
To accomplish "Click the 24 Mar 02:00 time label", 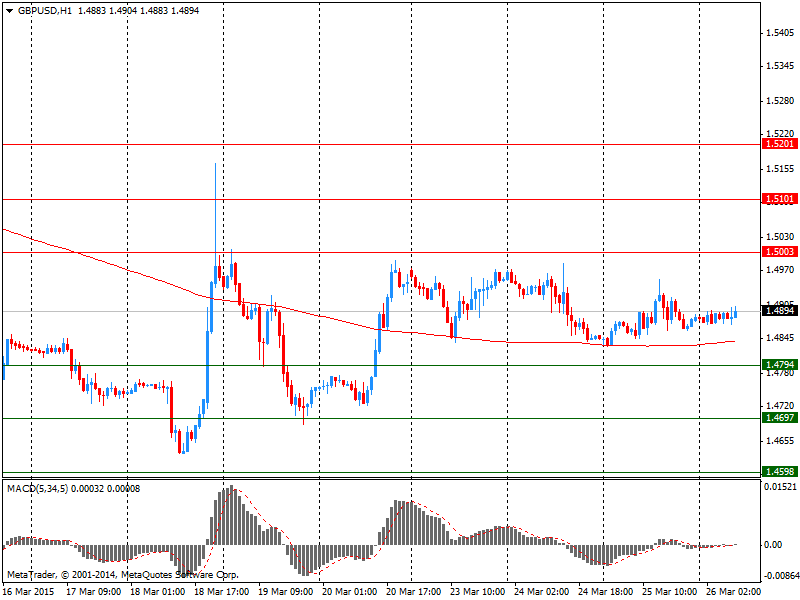I will (541, 592).
